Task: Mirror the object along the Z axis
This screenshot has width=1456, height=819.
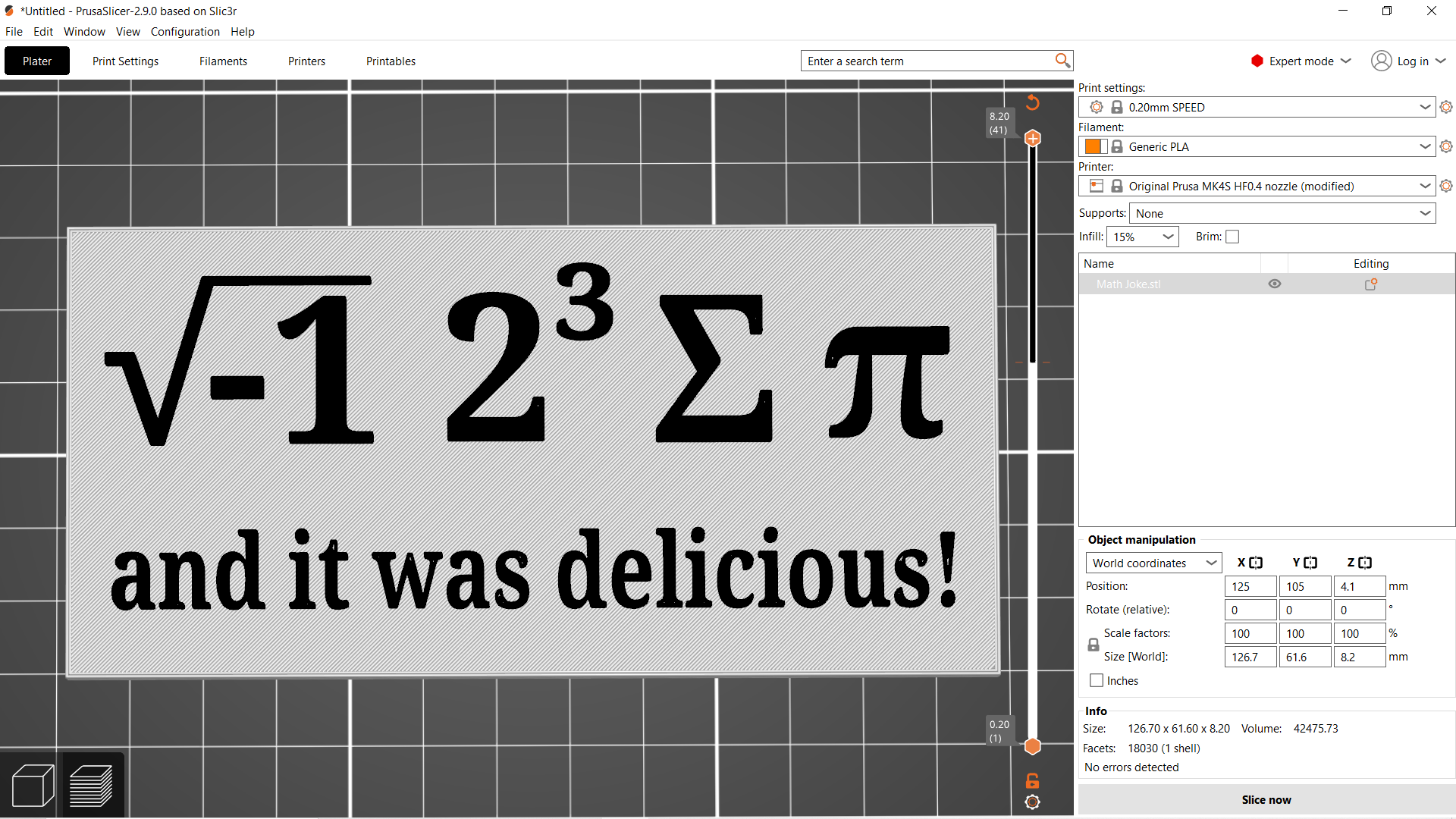Action: (x=1365, y=563)
